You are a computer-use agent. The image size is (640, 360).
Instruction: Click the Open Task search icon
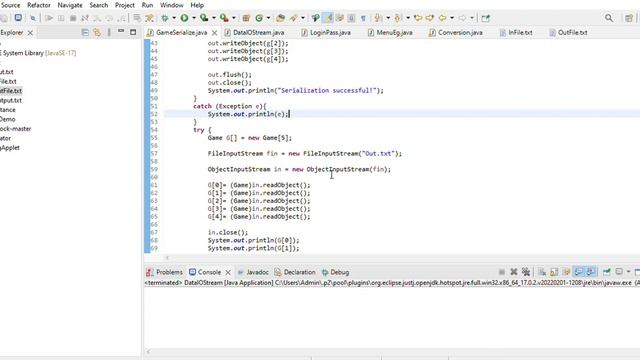tap(293, 18)
